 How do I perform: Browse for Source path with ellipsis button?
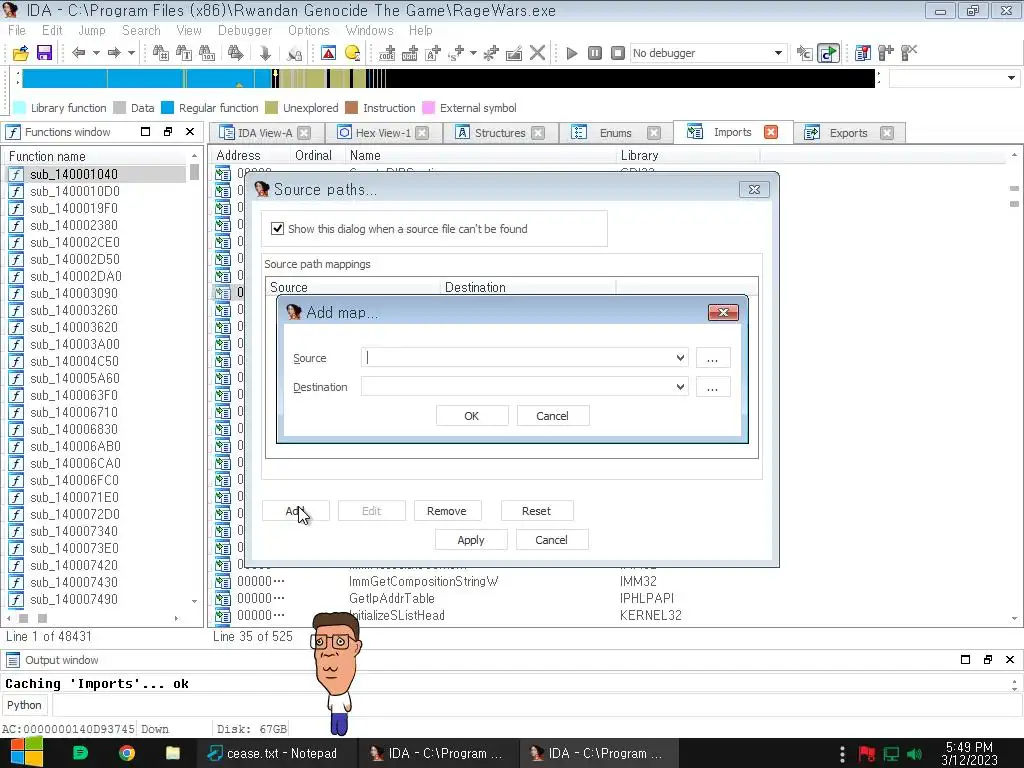(712, 358)
